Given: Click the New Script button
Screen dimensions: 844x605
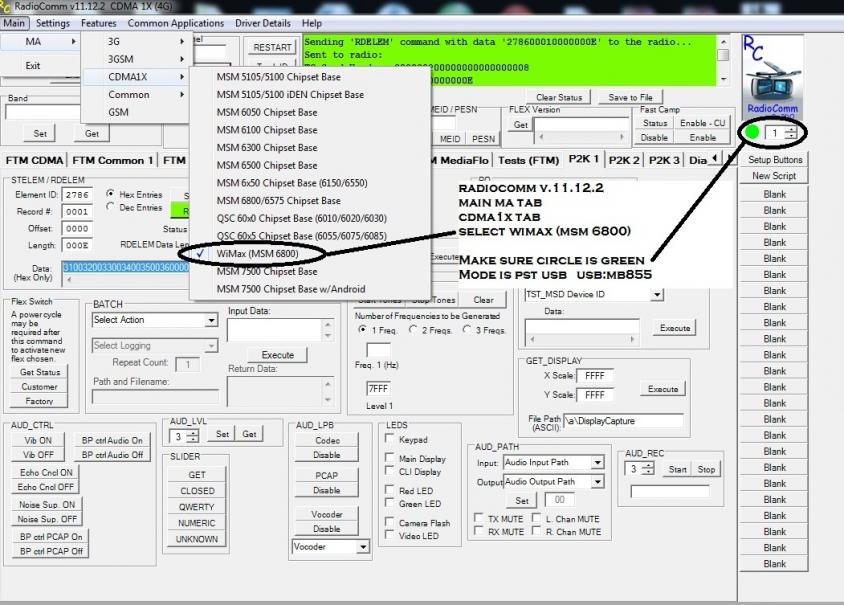Looking at the screenshot, I should coord(775,176).
